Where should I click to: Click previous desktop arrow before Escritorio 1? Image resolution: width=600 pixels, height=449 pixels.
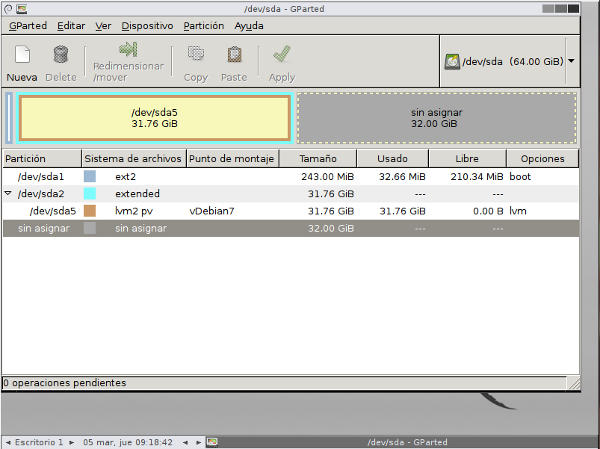(8, 442)
